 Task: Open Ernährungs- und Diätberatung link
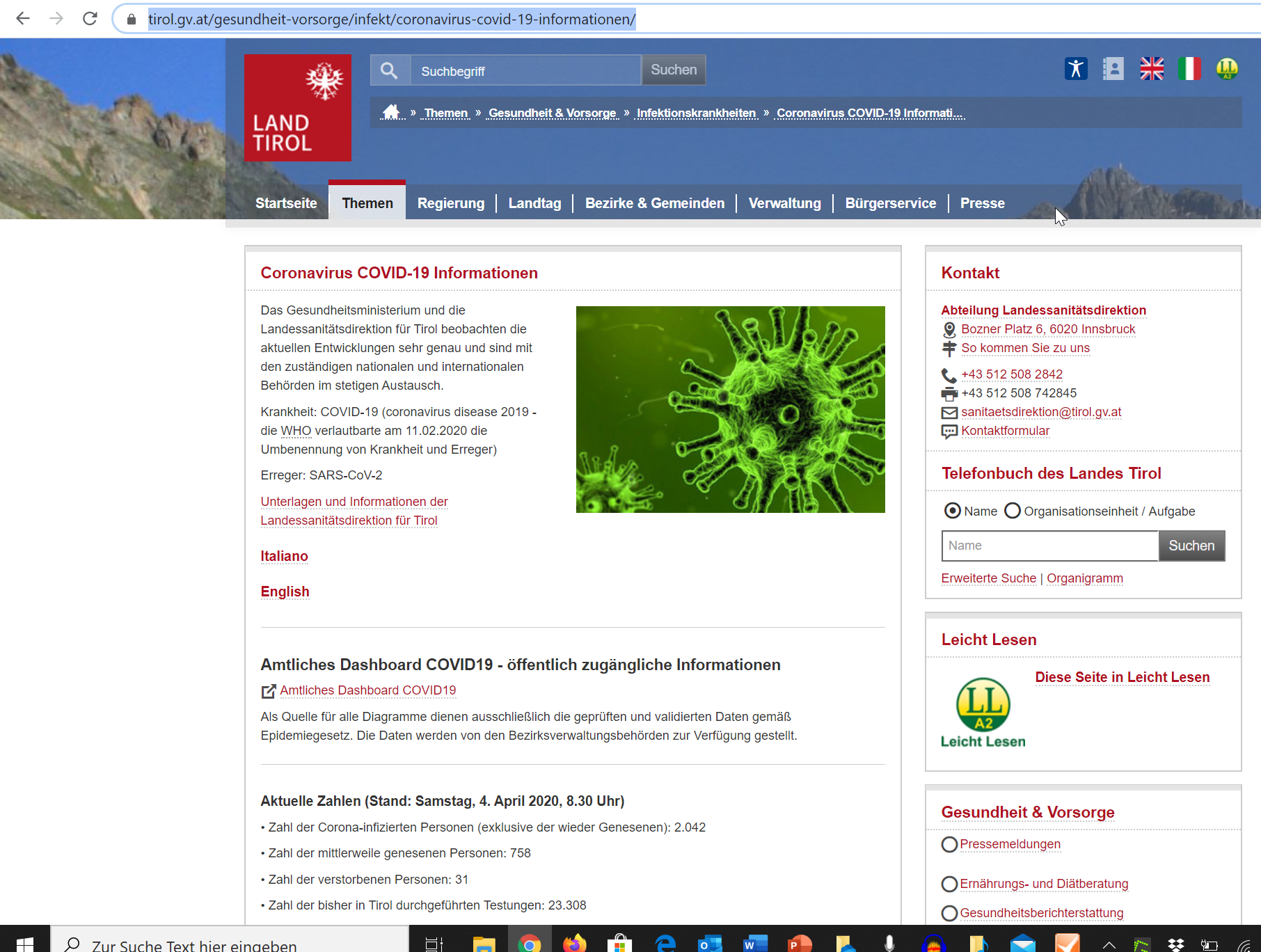click(1044, 884)
